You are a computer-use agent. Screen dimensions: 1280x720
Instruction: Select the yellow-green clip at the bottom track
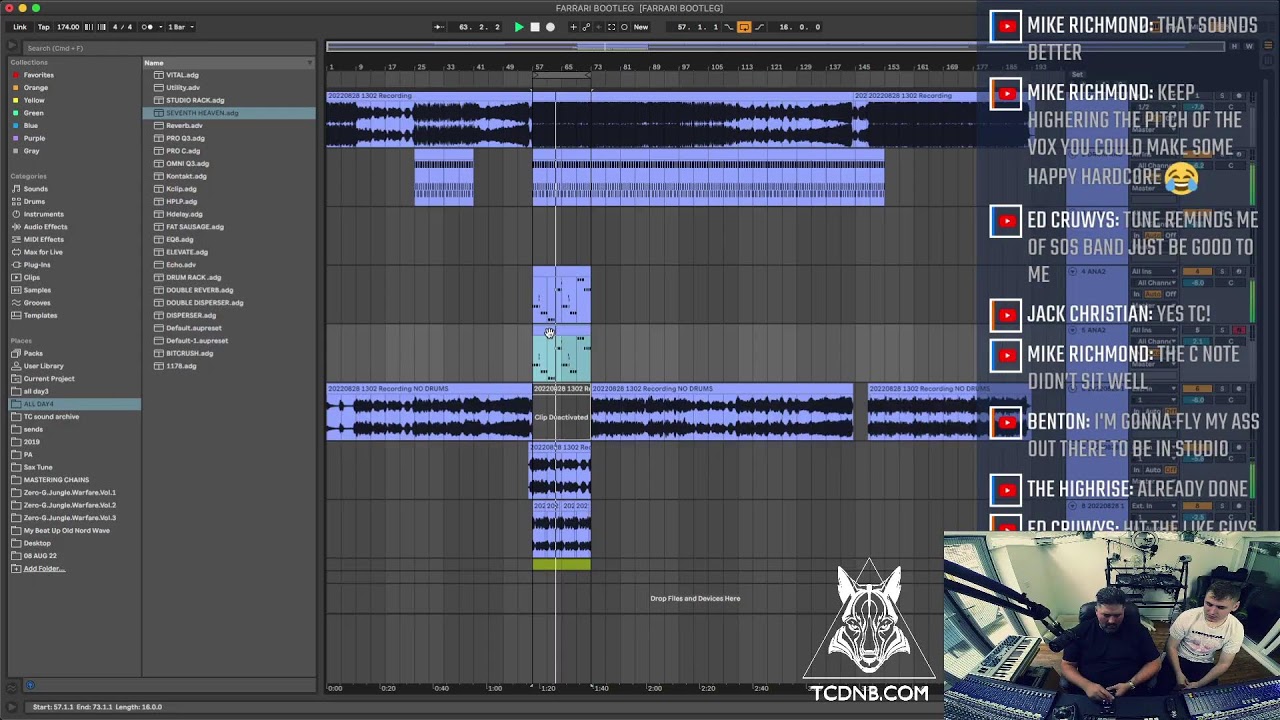(x=562, y=565)
